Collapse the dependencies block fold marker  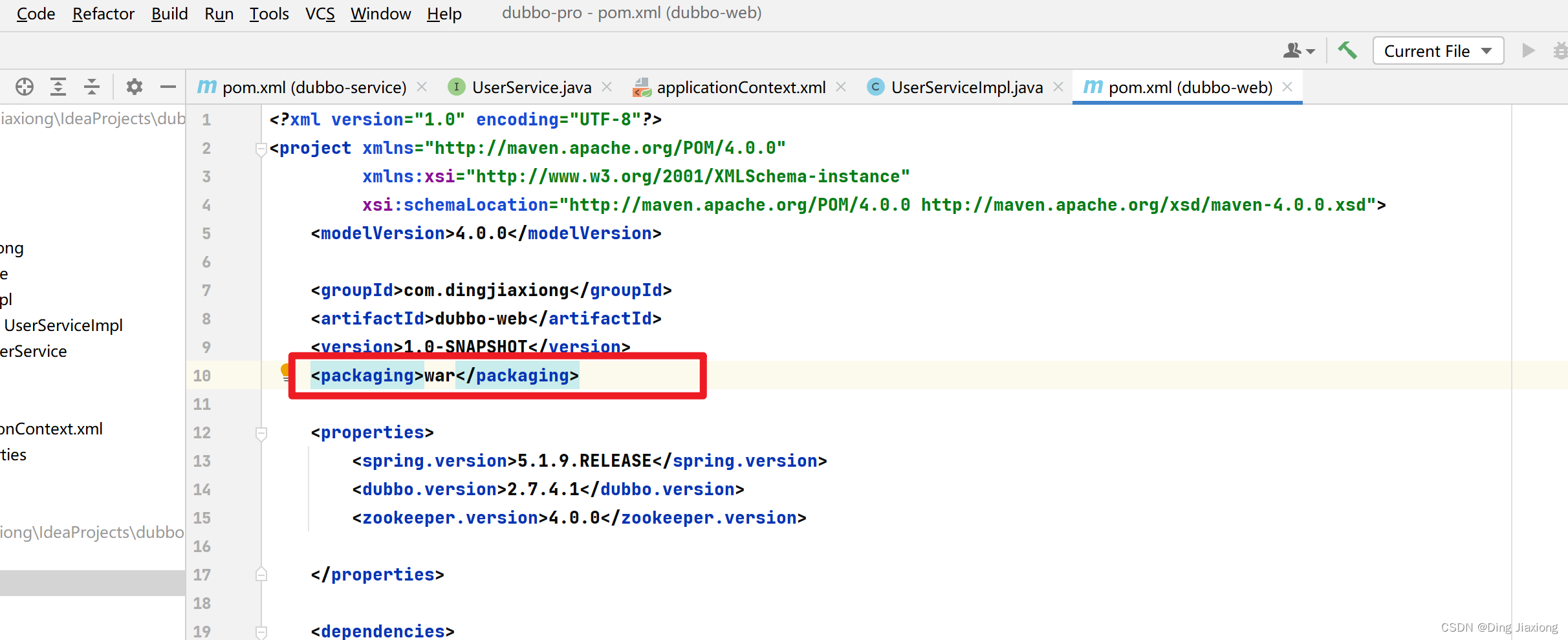click(261, 632)
